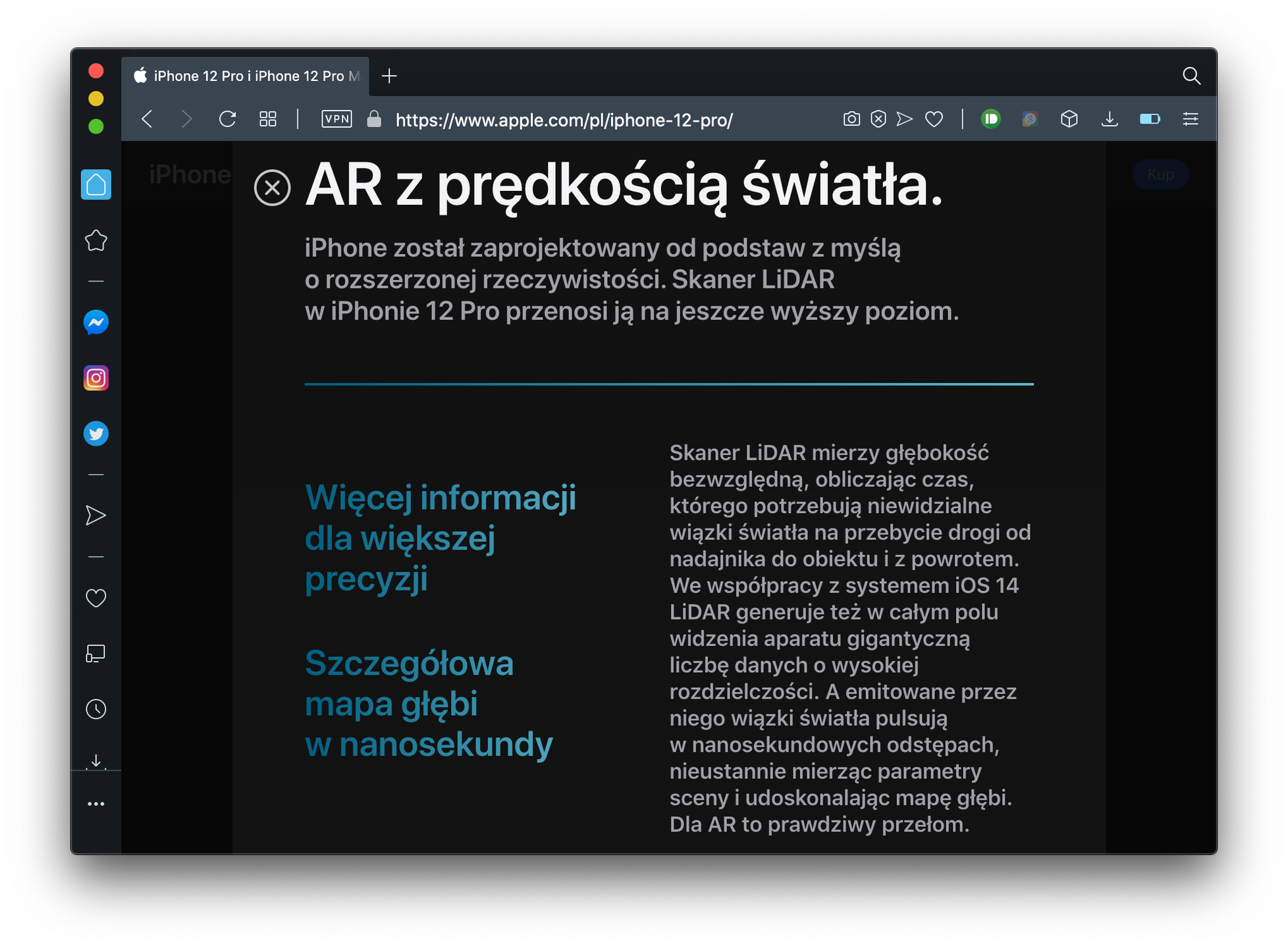
Task: Open the Easy Setup settings icon
Action: tap(1191, 119)
